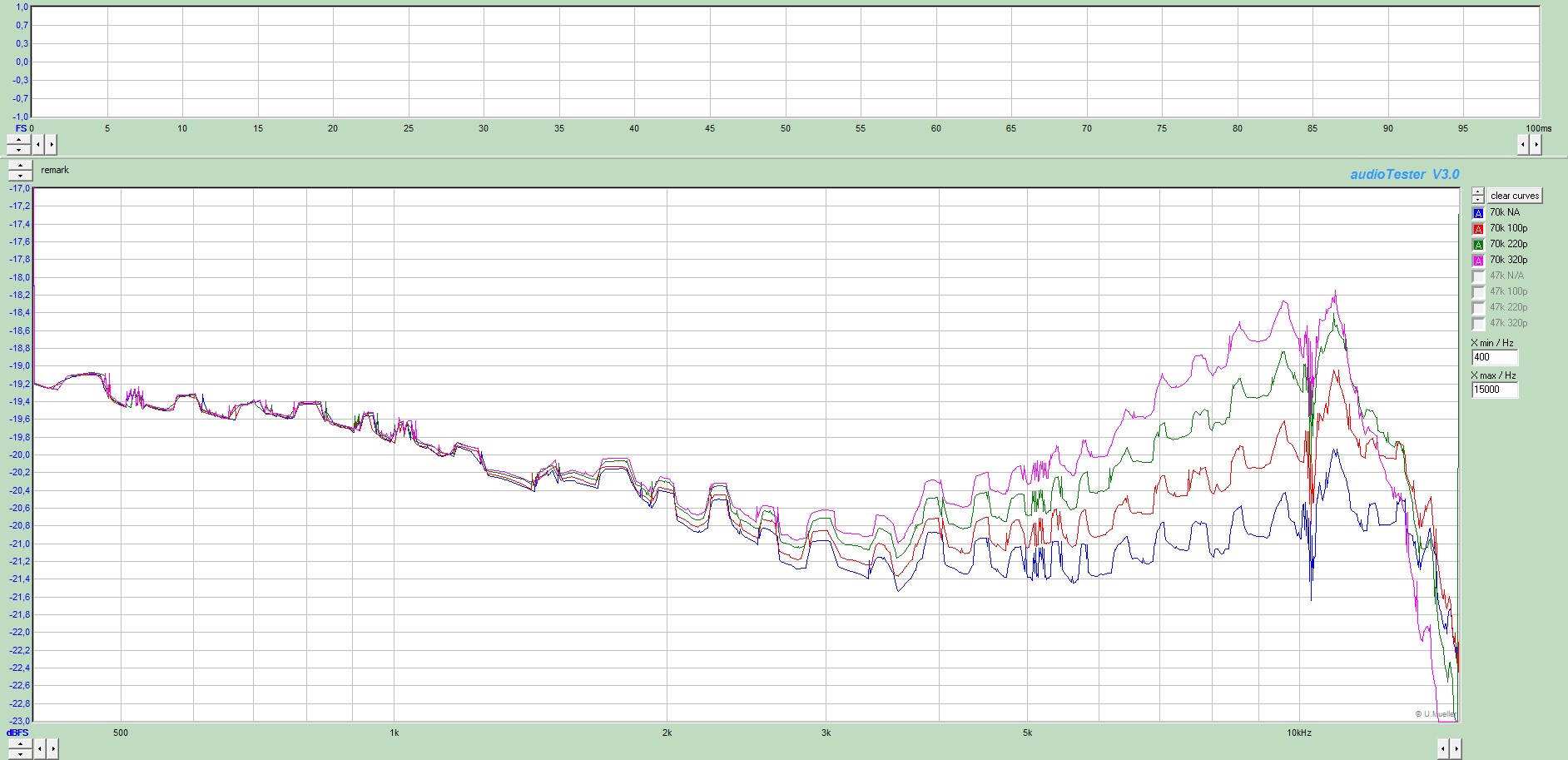Click right arrow under dBFS label

click(x=52, y=749)
